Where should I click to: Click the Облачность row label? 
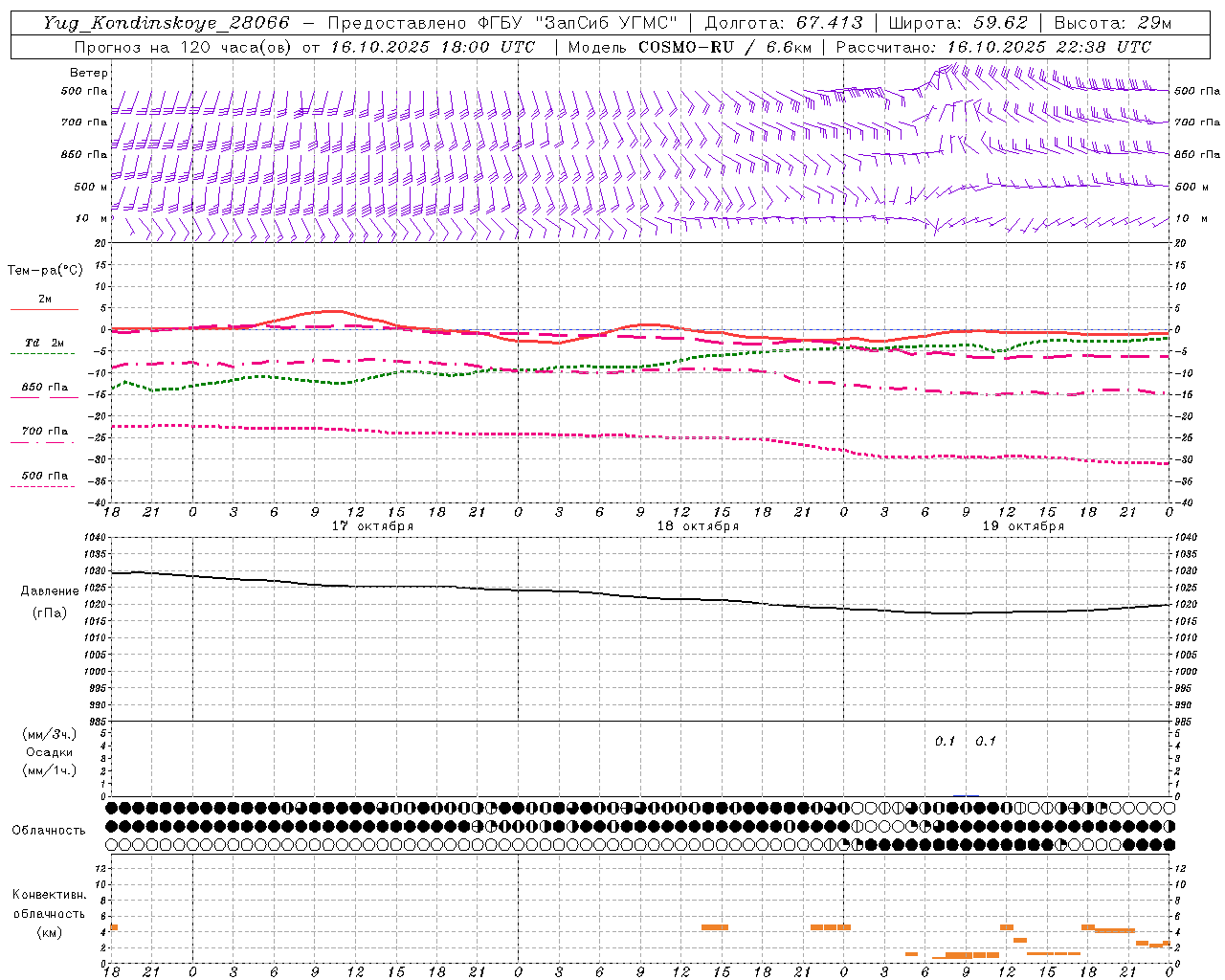pos(49,831)
